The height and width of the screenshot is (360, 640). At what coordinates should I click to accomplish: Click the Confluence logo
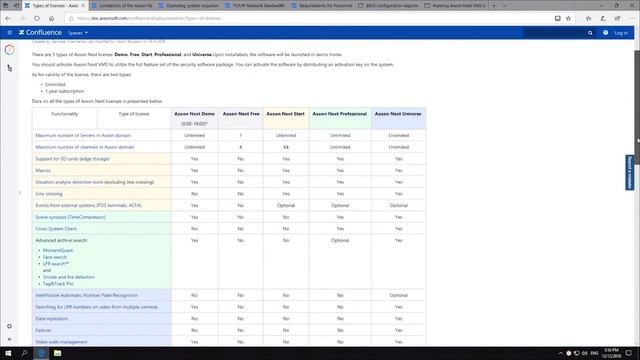click(40, 33)
